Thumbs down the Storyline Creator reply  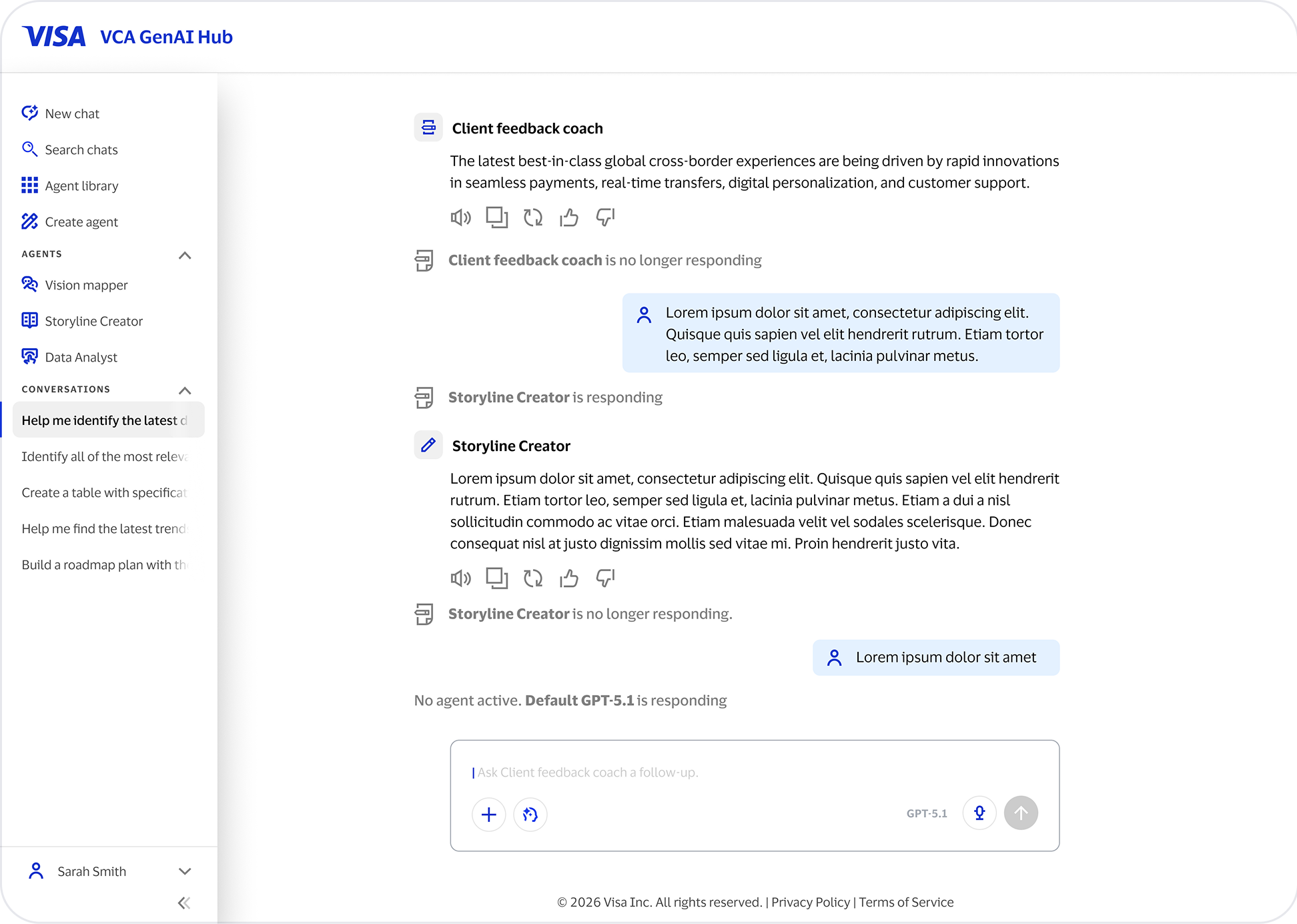click(x=605, y=578)
